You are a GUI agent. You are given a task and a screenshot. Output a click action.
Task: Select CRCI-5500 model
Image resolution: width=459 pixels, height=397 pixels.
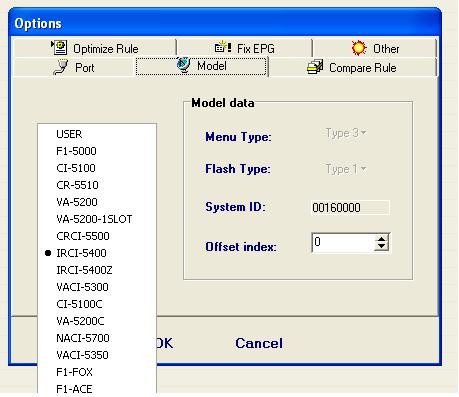97,236
